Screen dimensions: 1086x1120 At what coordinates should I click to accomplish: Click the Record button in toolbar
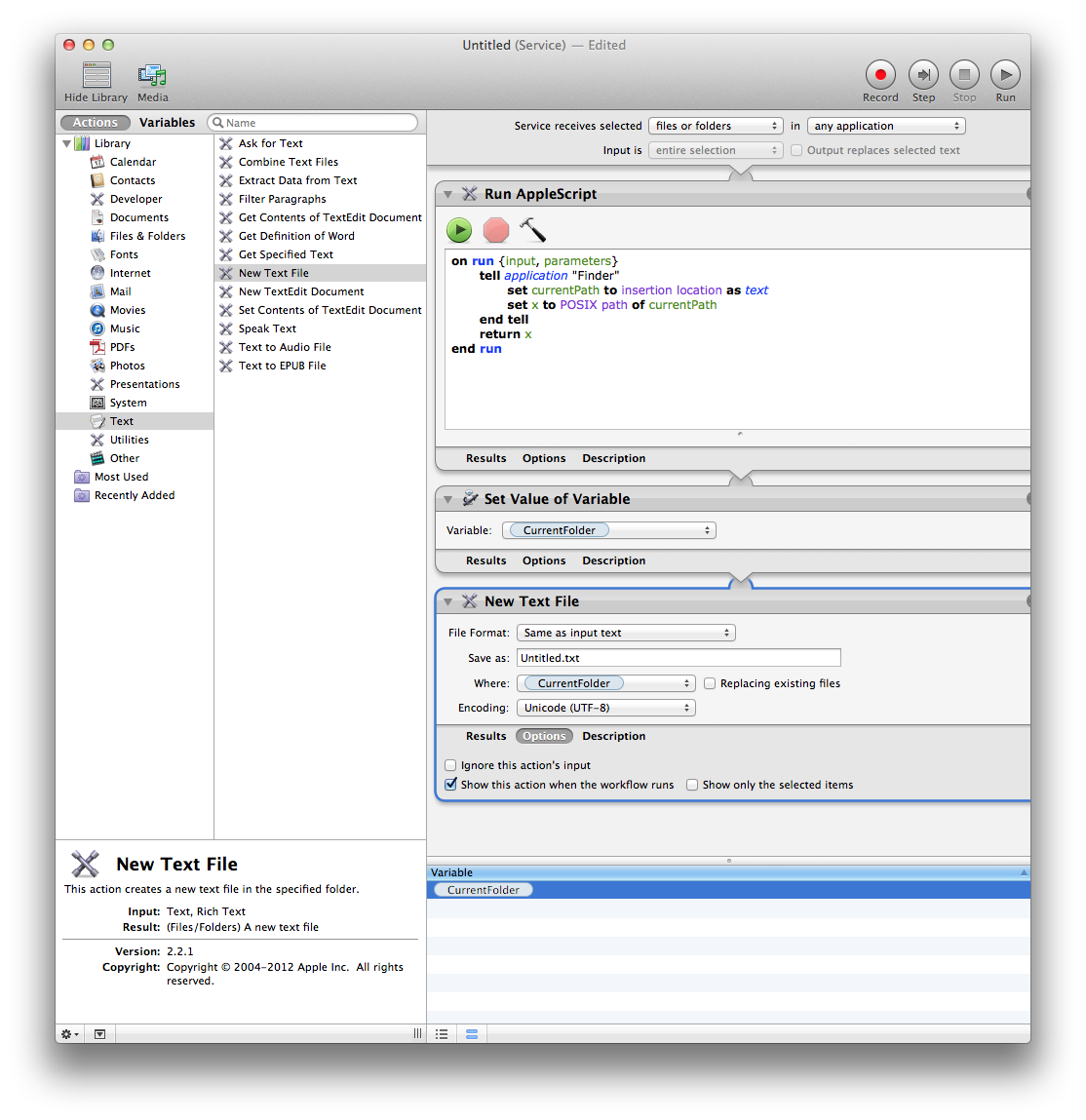(880, 75)
